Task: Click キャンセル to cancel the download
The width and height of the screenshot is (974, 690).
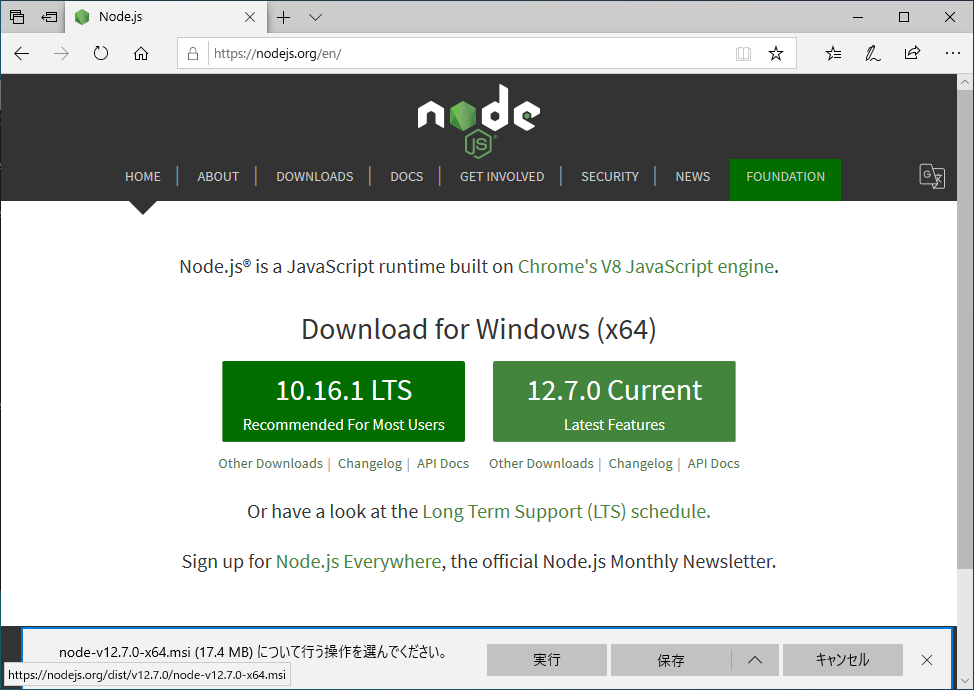Action: (x=842, y=660)
